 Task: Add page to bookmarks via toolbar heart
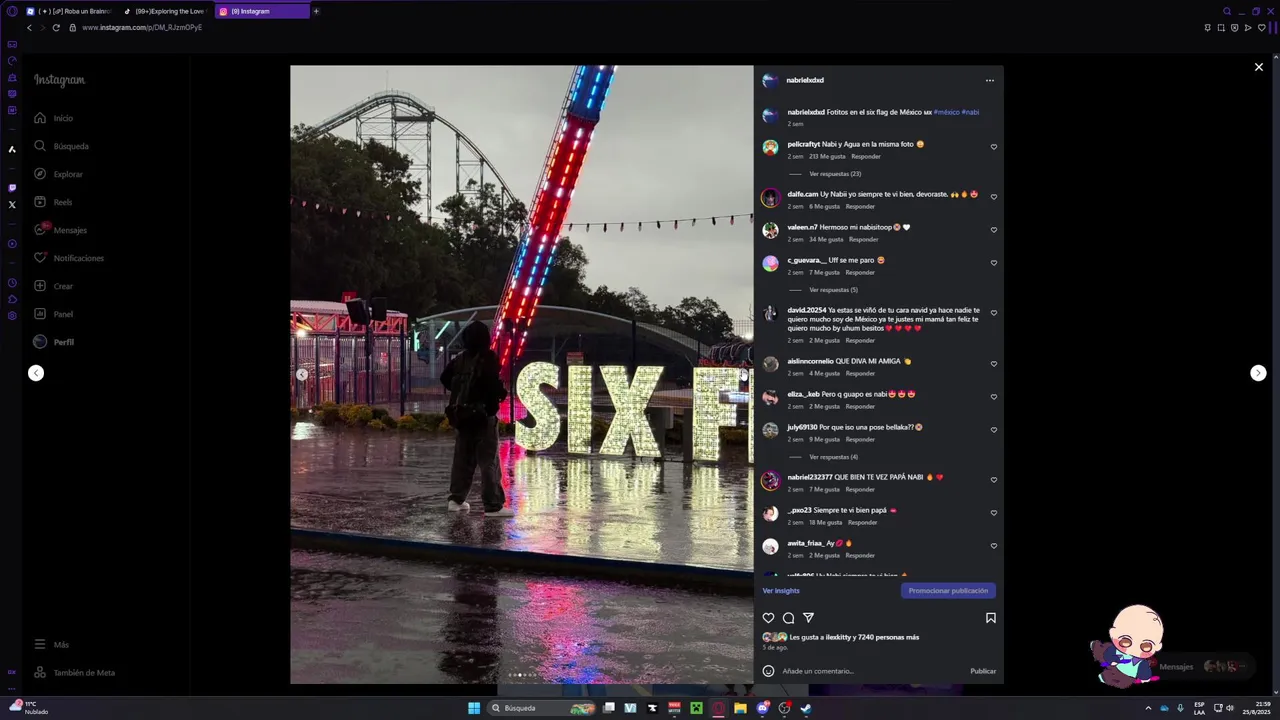[1261, 27]
